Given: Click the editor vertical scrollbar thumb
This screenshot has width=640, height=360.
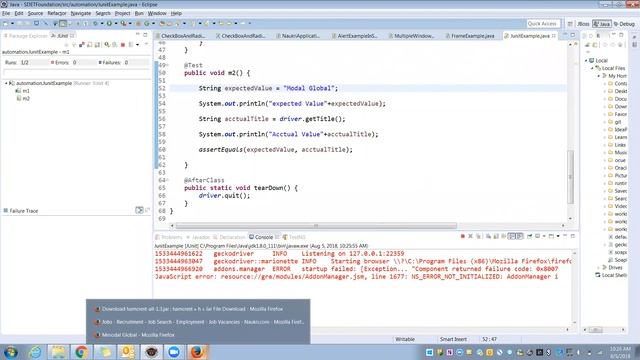Looking at the screenshot, I should click(x=571, y=177).
